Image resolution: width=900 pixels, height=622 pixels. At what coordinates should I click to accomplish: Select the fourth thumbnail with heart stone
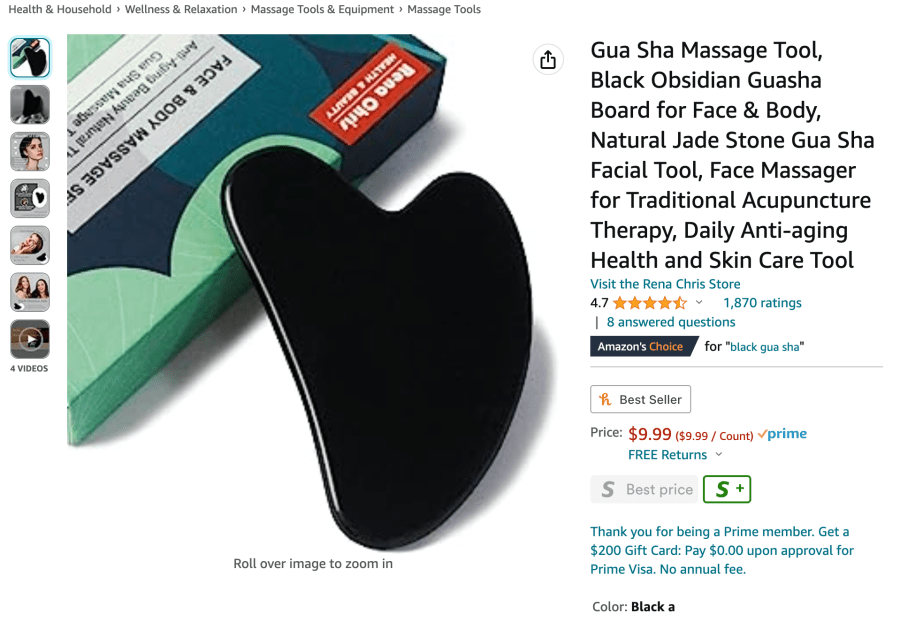point(30,199)
